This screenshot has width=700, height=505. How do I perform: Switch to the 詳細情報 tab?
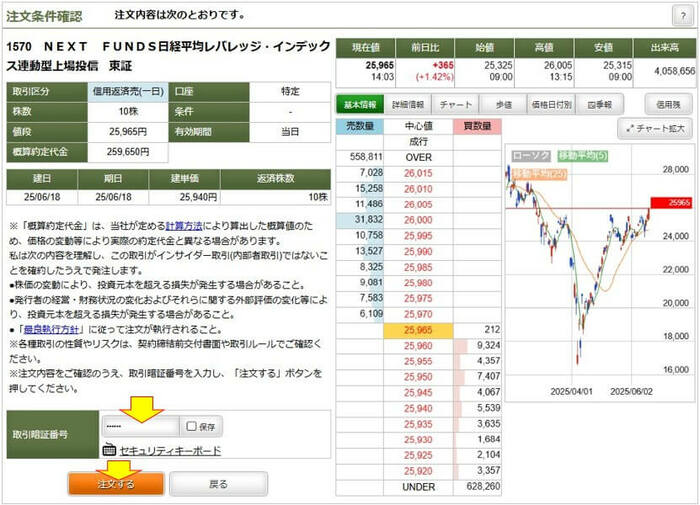click(x=408, y=104)
